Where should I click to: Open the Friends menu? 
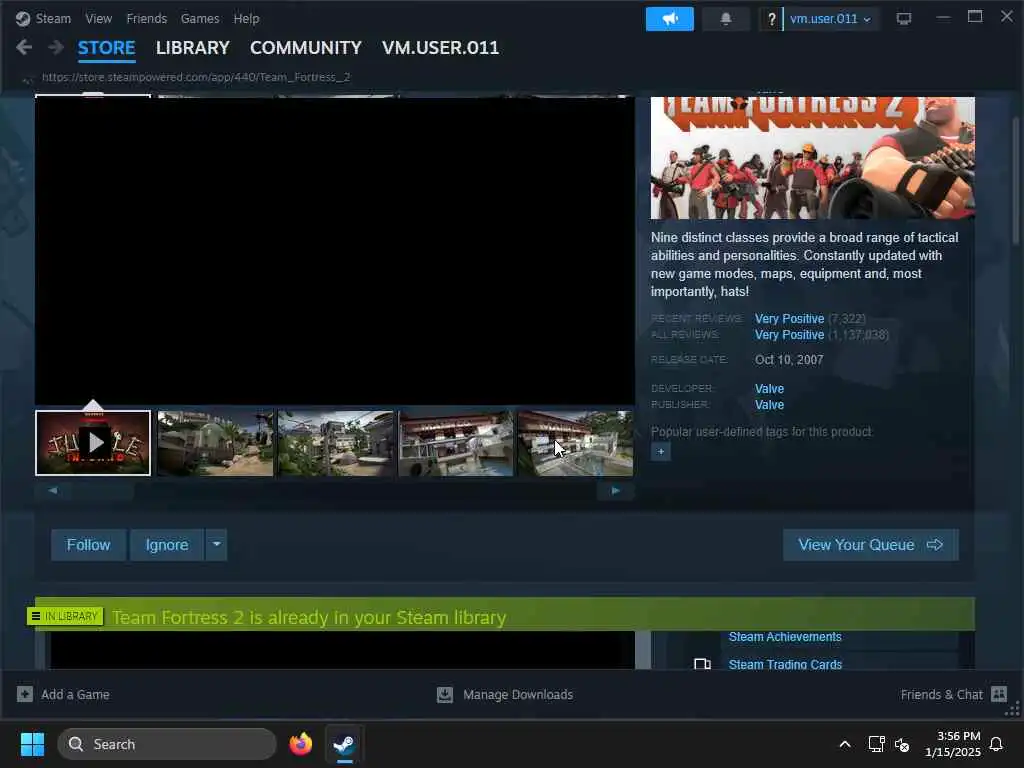(146, 18)
